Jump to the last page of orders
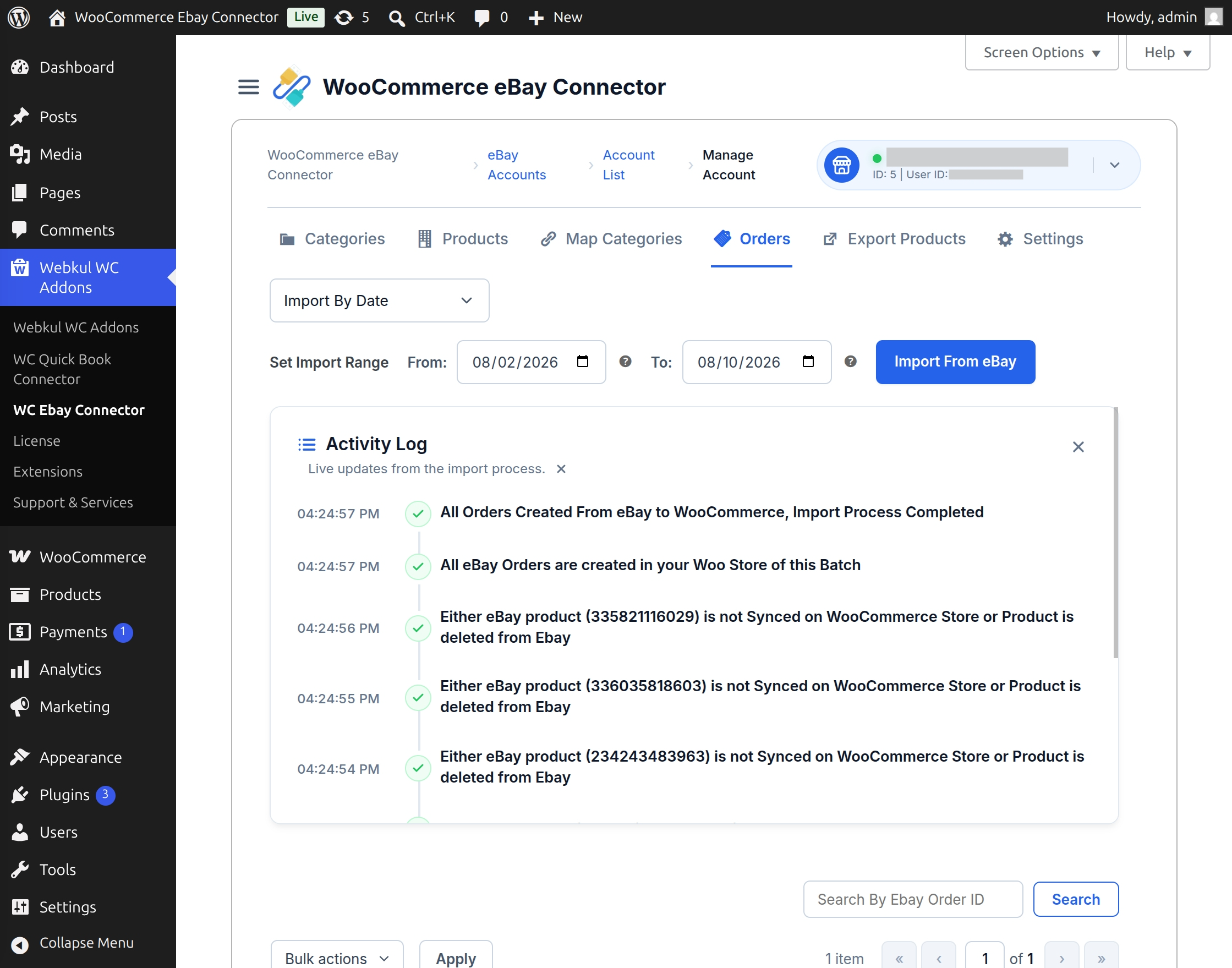Screen dimensions: 1232x968 point(1101,957)
